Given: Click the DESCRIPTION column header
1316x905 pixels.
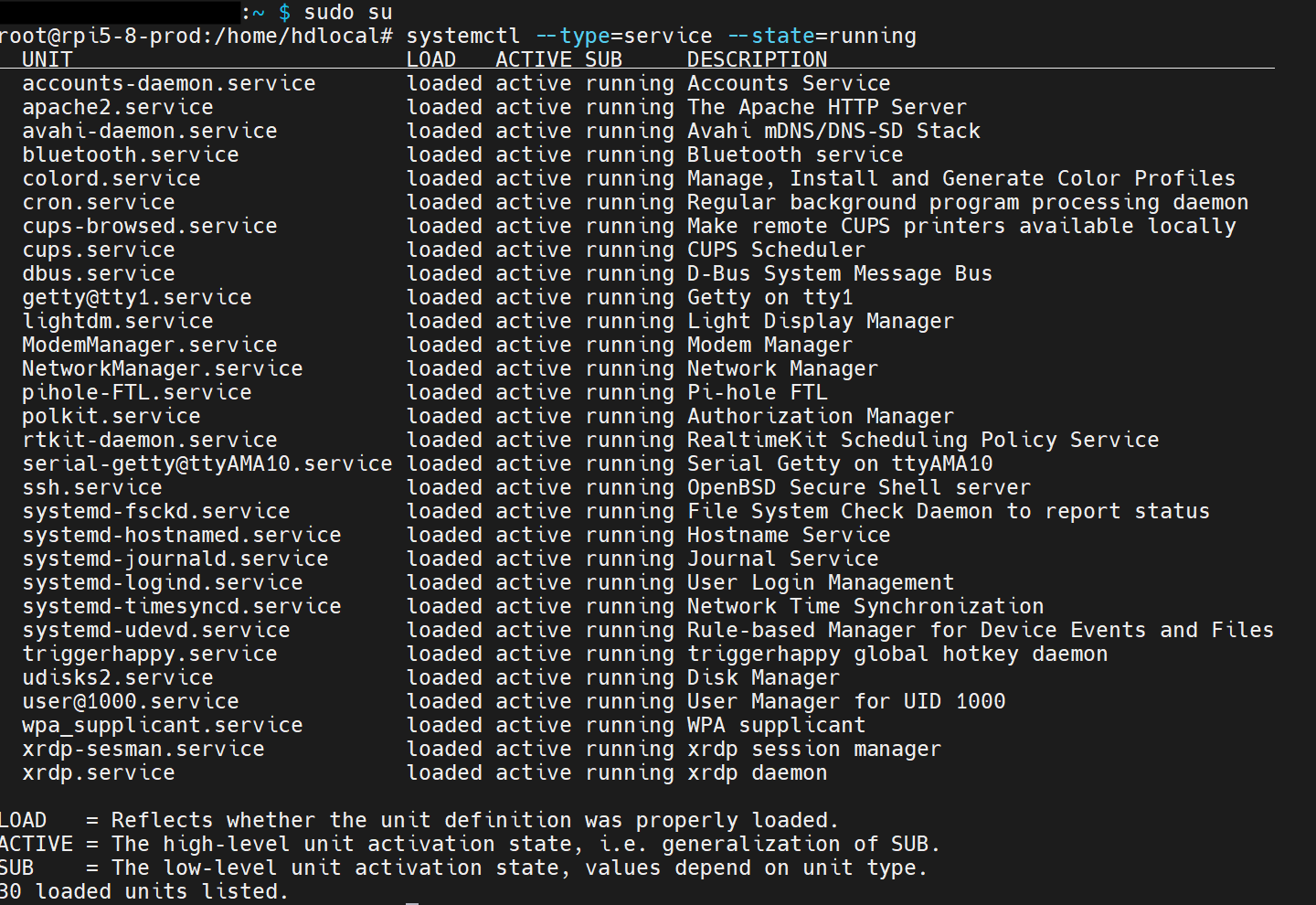Looking at the screenshot, I should click(757, 59).
